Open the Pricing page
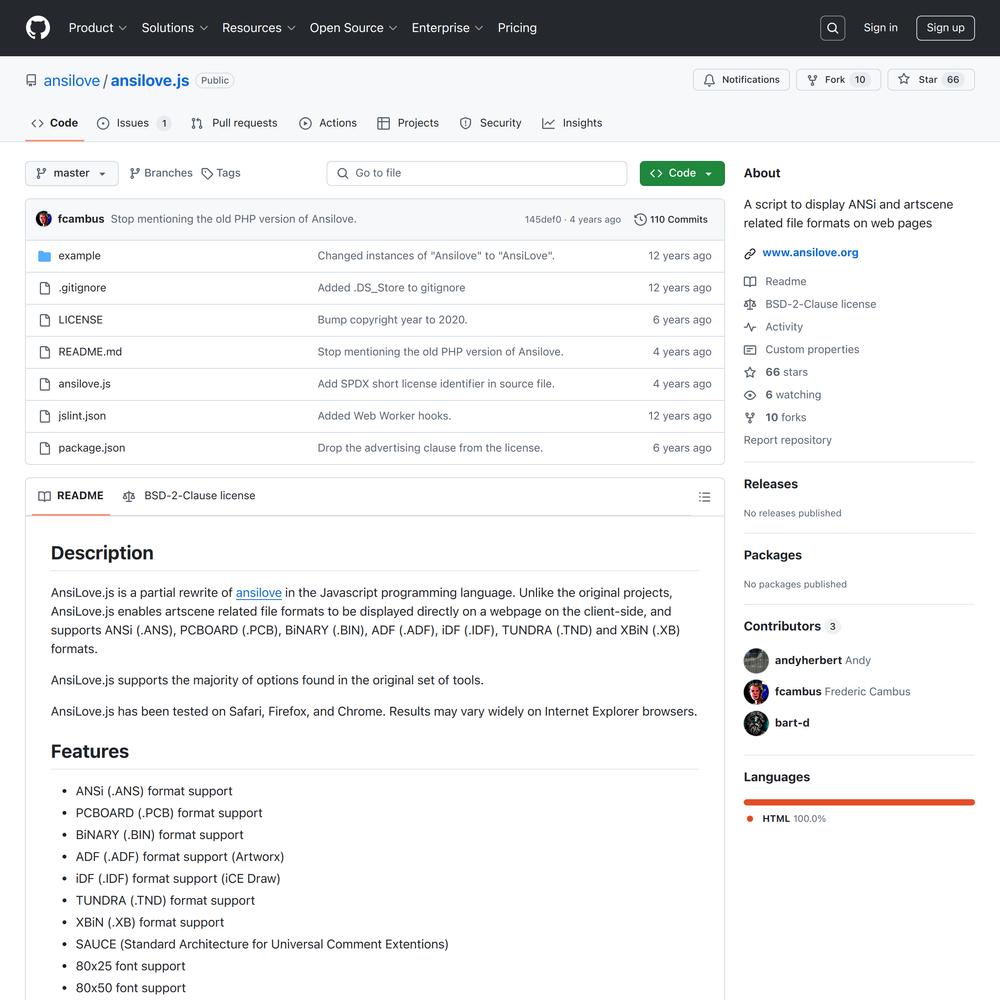Image resolution: width=1000 pixels, height=1000 pixels. 517,28
